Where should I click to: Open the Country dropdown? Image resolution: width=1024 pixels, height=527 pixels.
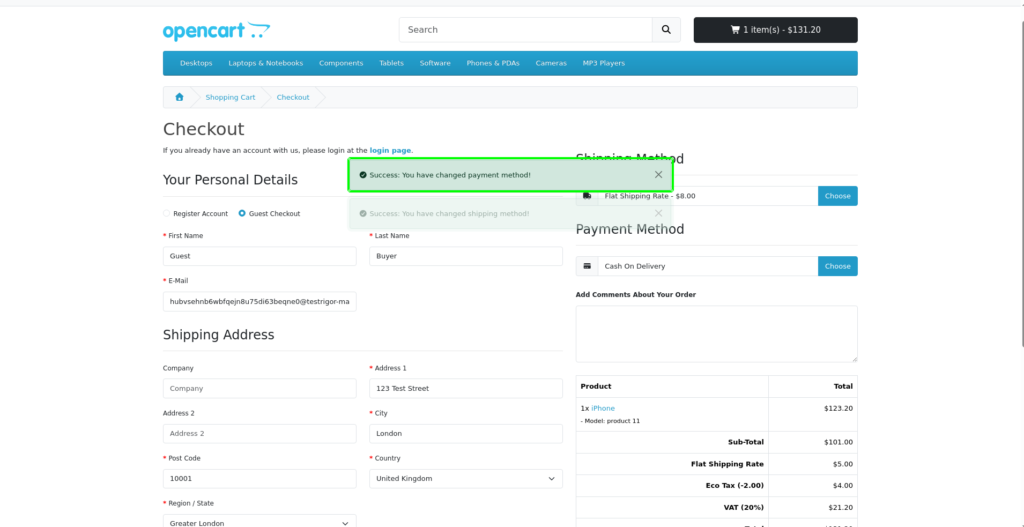click(466, 479)
